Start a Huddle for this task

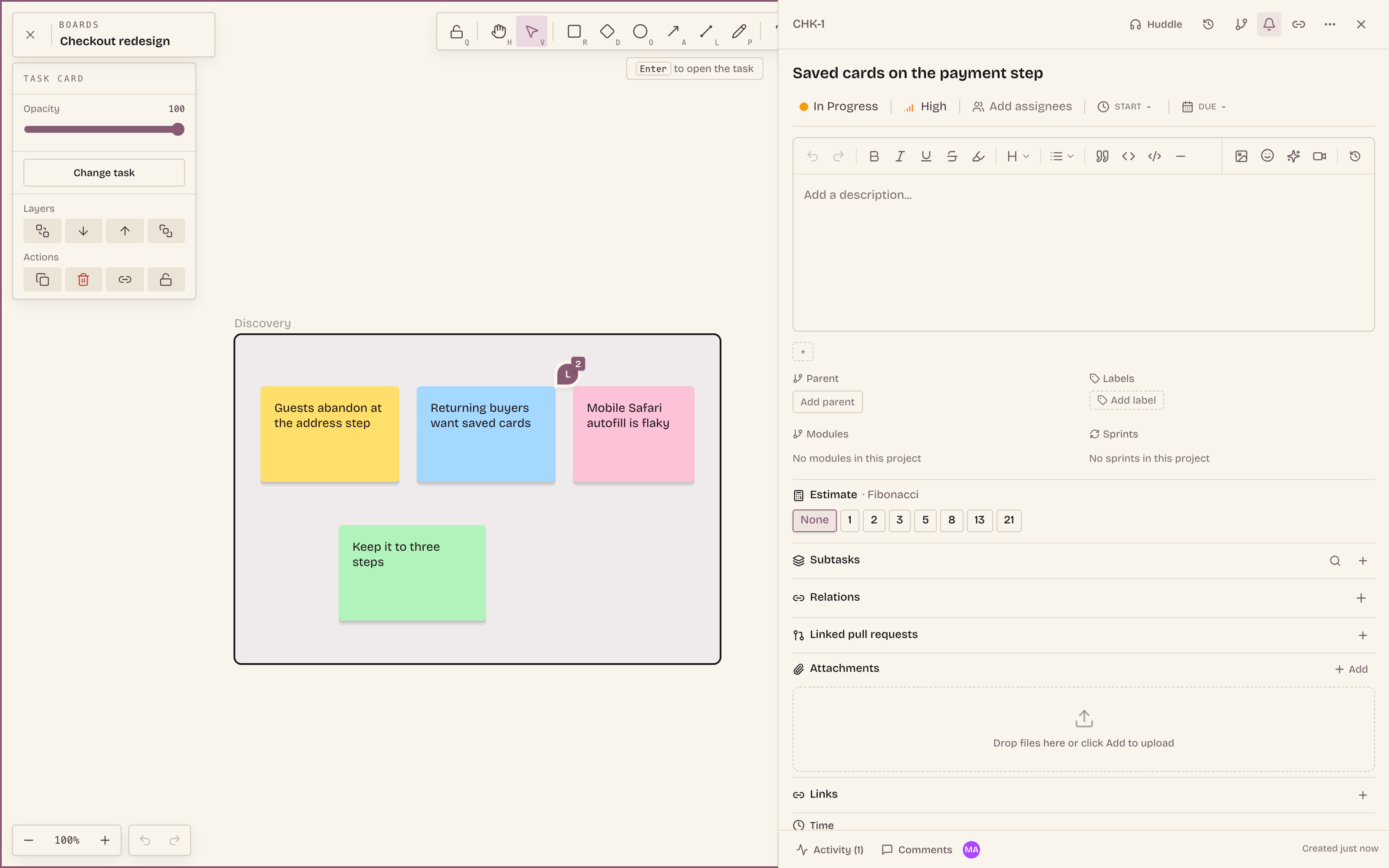pos(1155,24)
